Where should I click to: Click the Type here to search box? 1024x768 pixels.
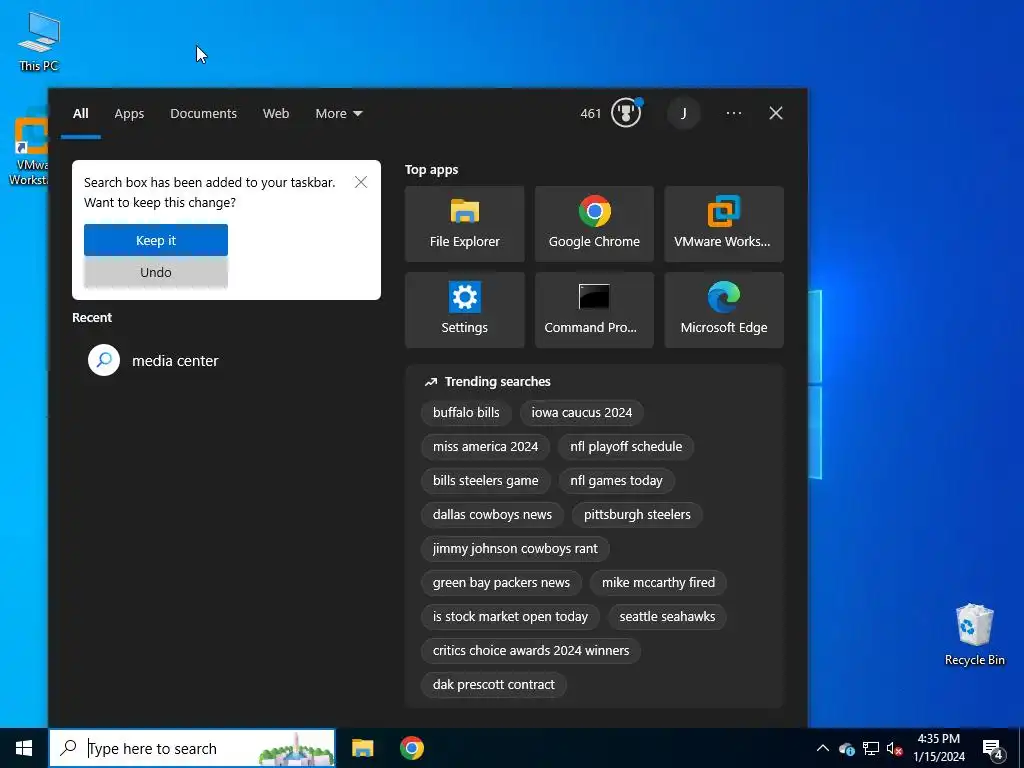click(x=192, y=748)
